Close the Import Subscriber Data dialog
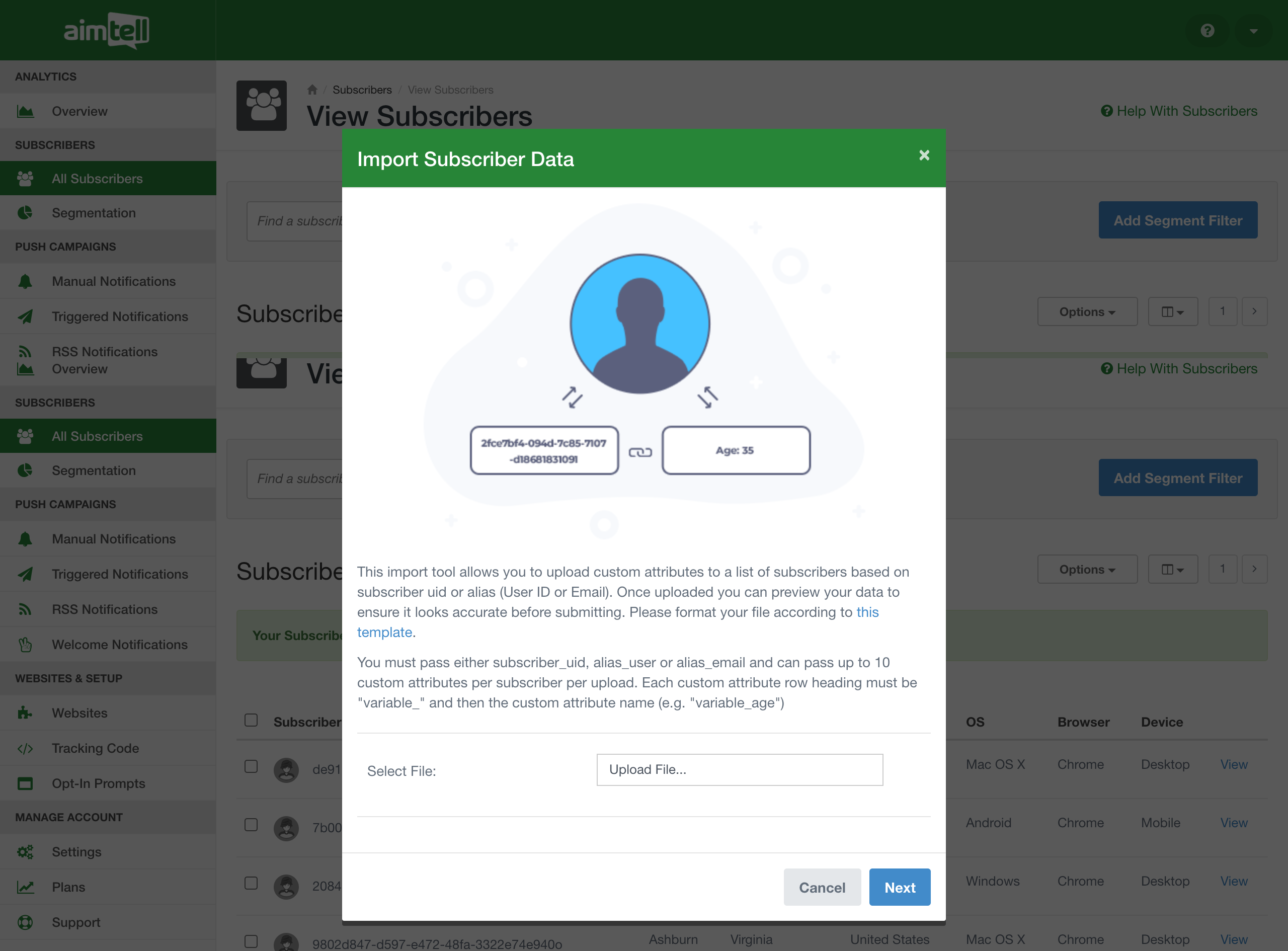This screenshot has width=1288, height=951. pos(924,155)
